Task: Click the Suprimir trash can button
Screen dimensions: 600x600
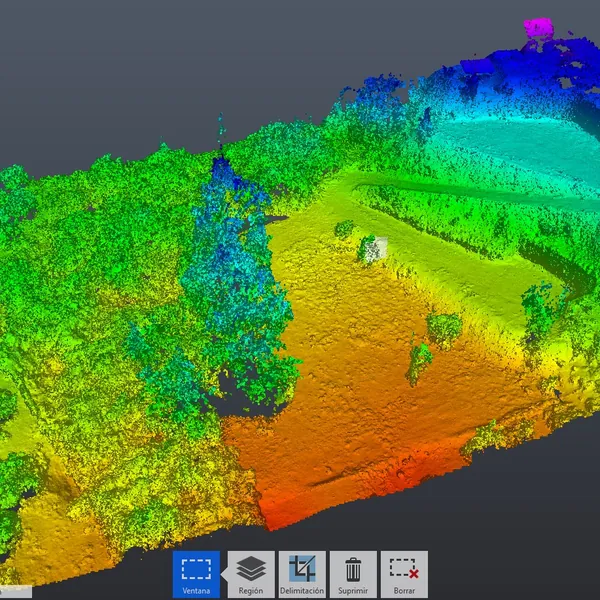Action: pyautogui.click(x=353, y=574)
